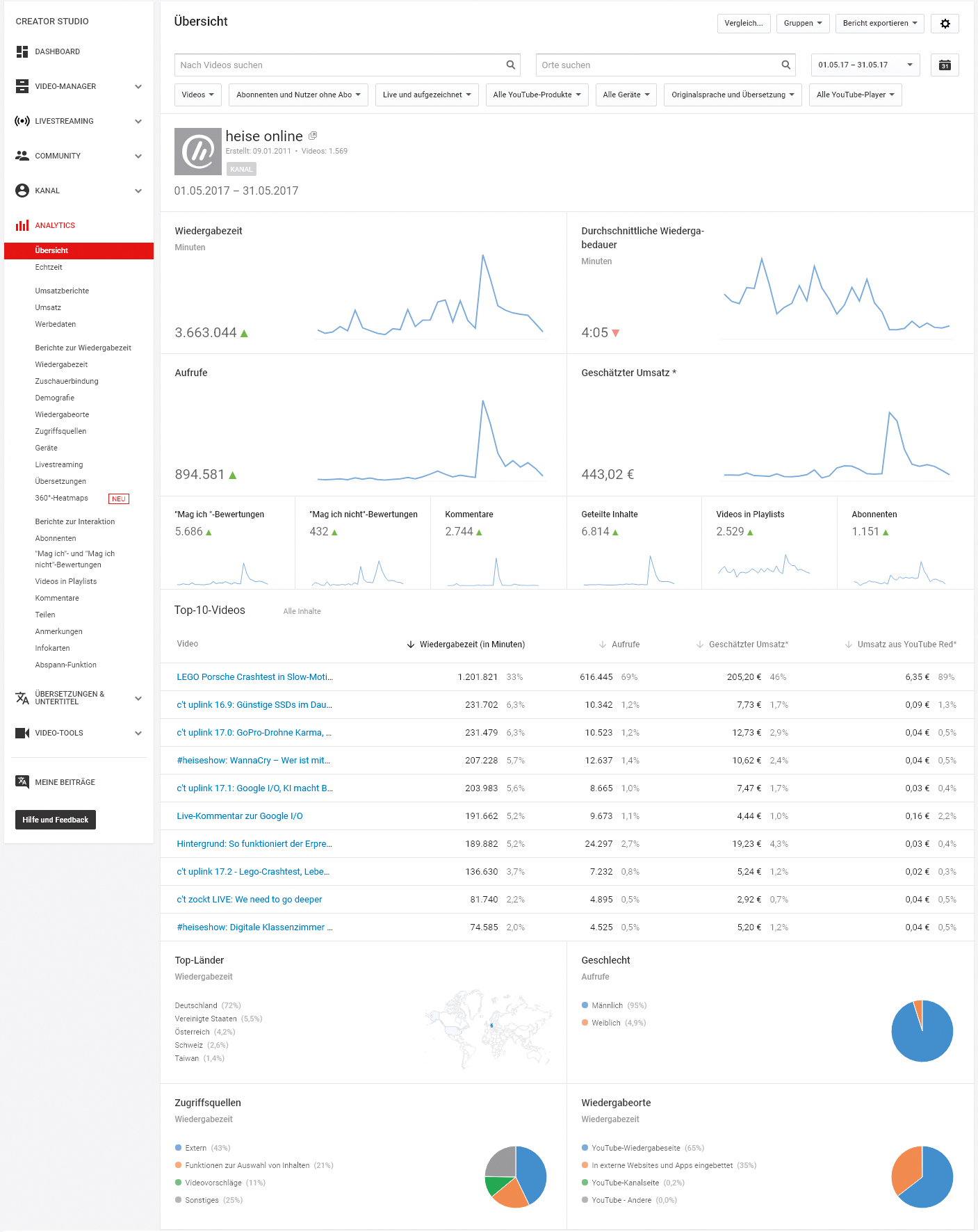Image resolution: width=978 pixels, height=1232 pixels.
Task: Click the Livestreaming broadcast icon
Action: pyautogui.click(x=22, y=121)
